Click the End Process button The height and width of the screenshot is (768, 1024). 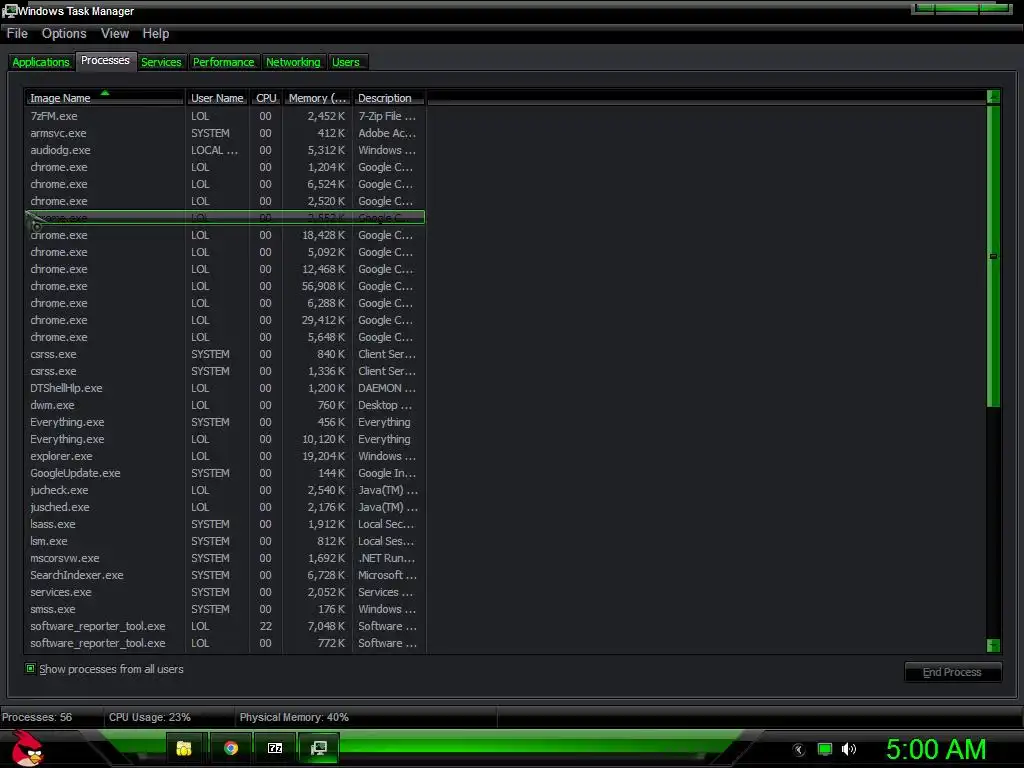click(x=952, y=672)
